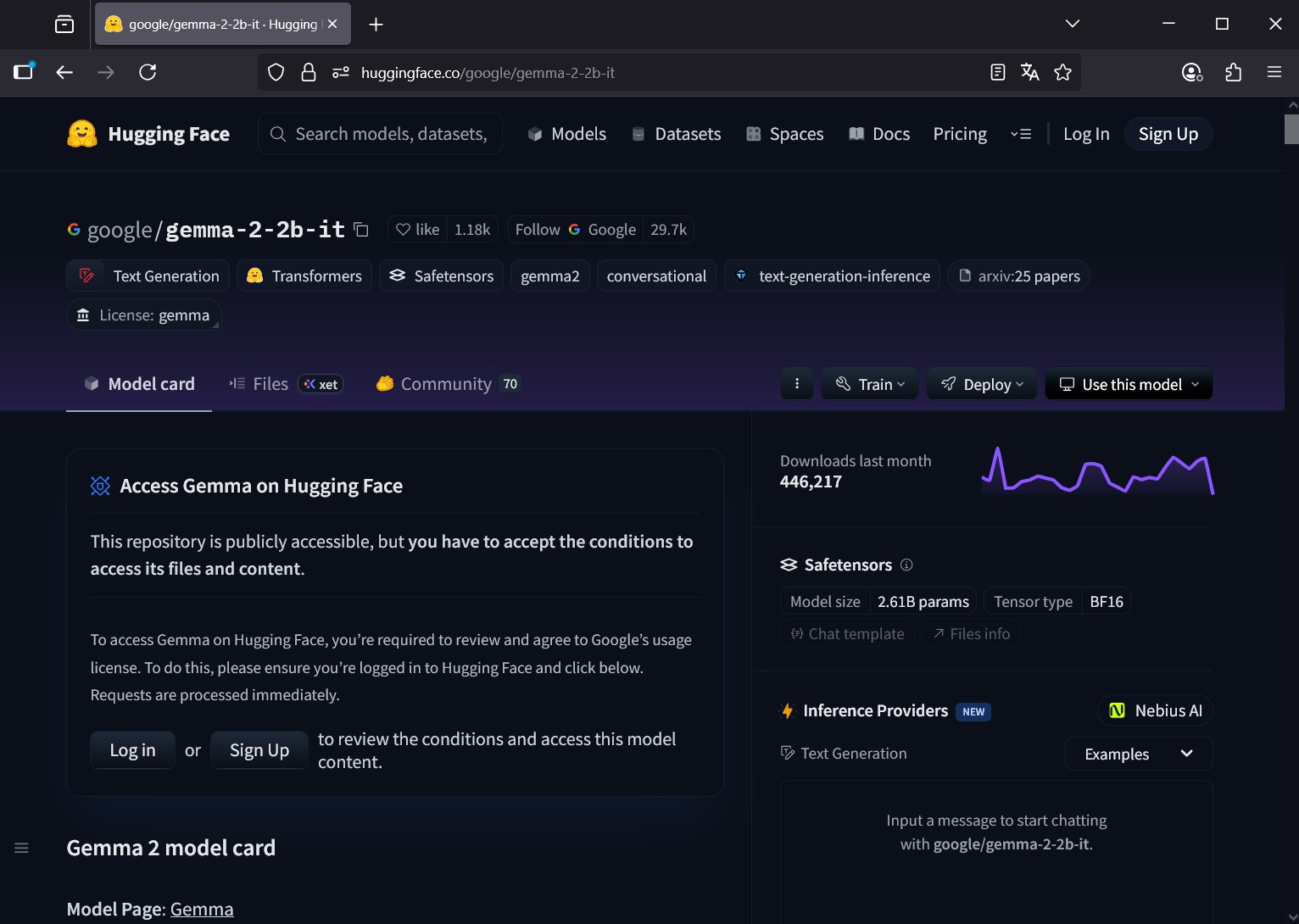The width and height of the screenshot is (1299, 924).
Task: Open the browser sidebar panel icon
Action: click(24, 72)
